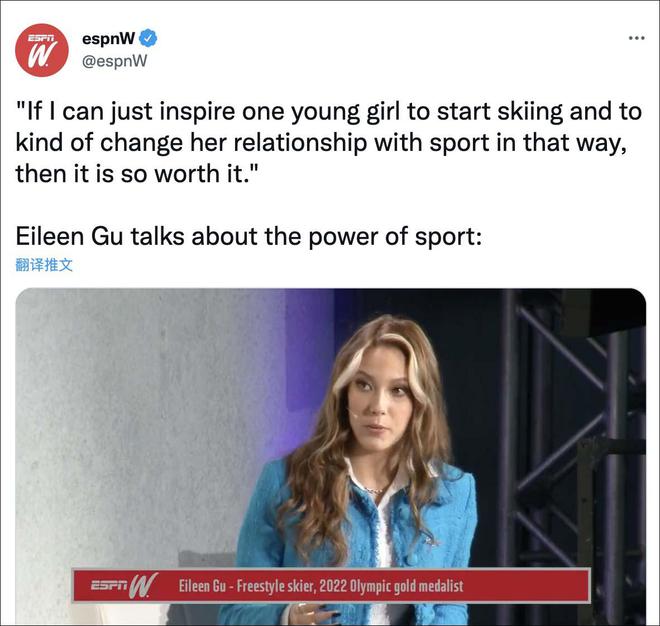Open the espnW red profile avatar
This screenshot has height=626, width=660.
point(42,50)
